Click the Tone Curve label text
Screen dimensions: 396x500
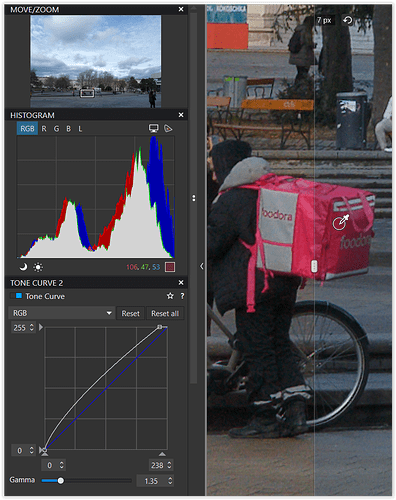45,296
